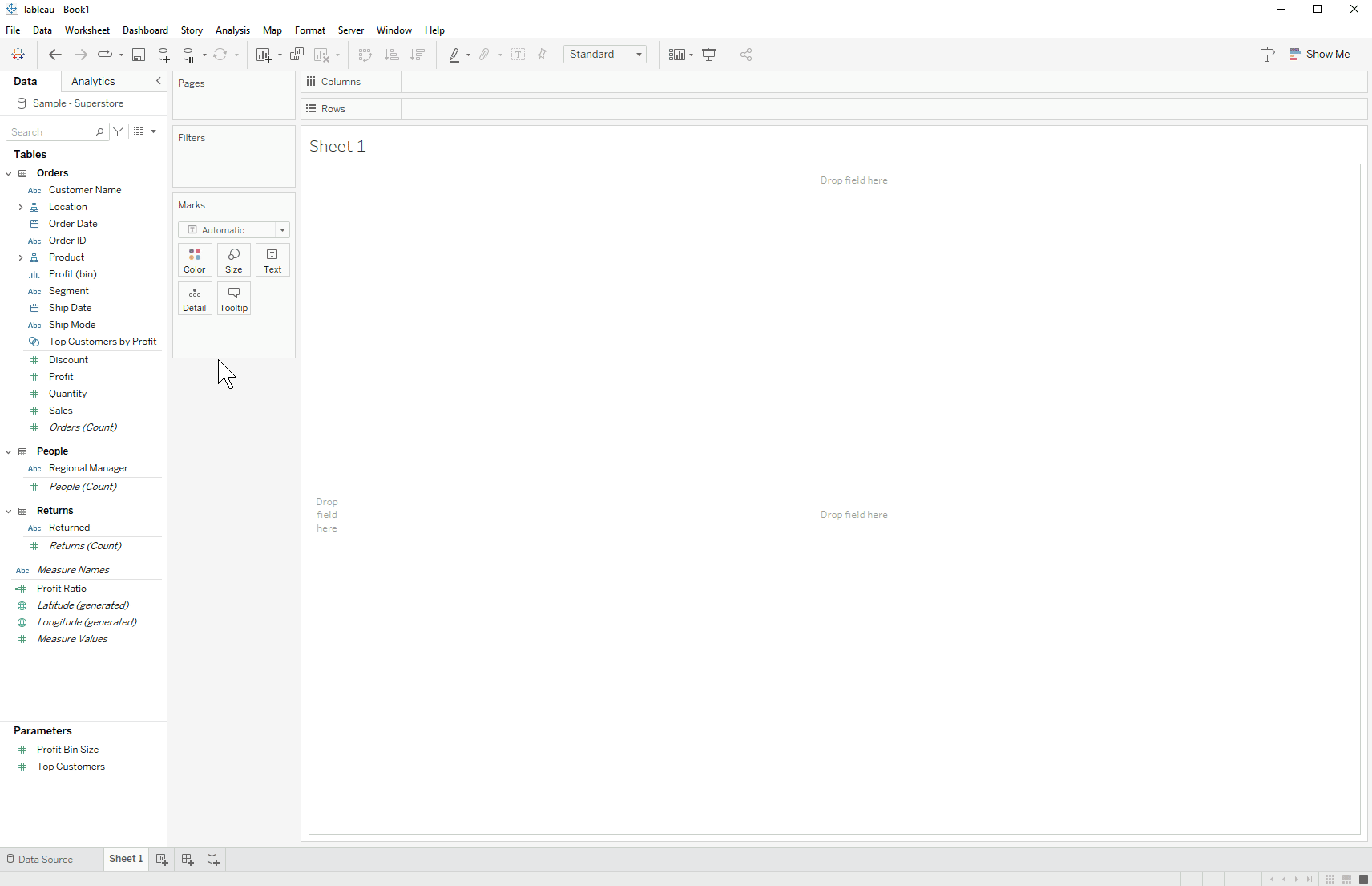Click the Share workbook icon
The height and width of the screenshot is (886, 1372).
click(746, 55)
